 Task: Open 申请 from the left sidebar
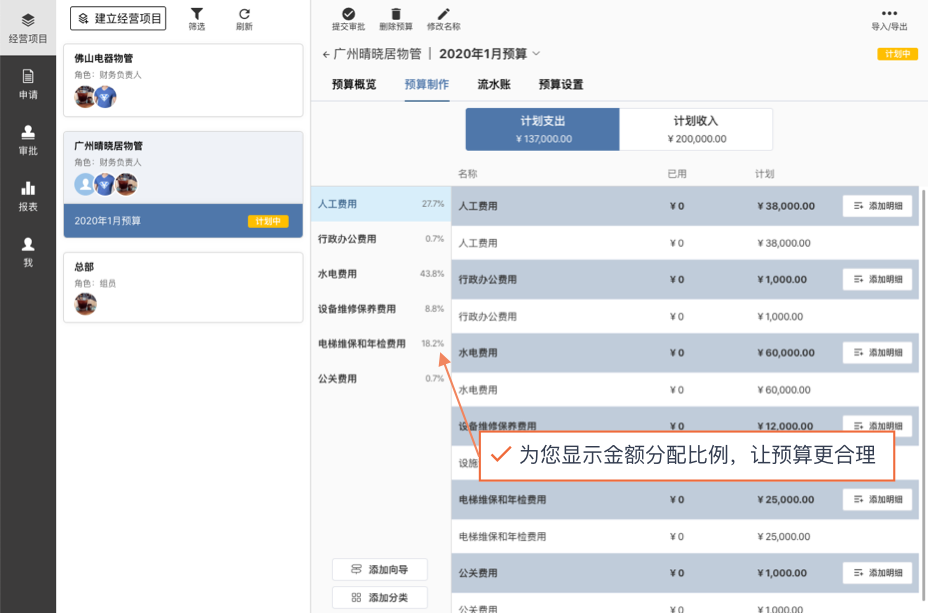(x=27, y=82)
